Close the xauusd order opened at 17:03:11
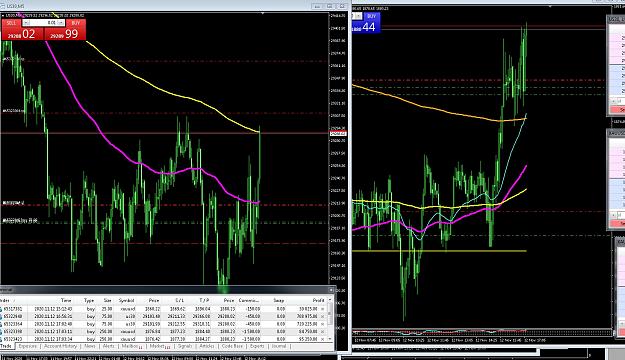 pyautogui.click(x=323, y=332)
